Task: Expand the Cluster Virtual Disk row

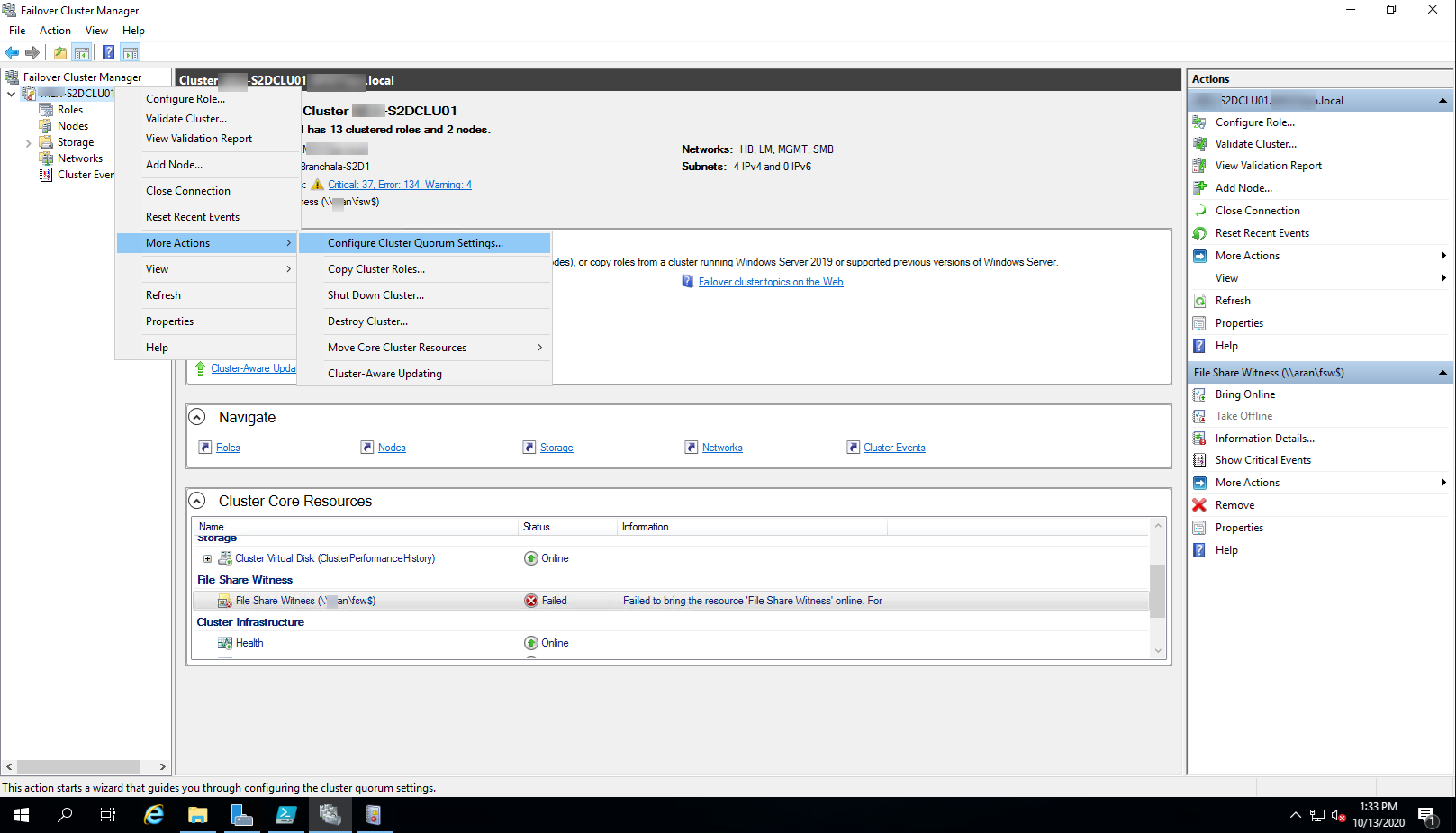Action: coord(207,558)
